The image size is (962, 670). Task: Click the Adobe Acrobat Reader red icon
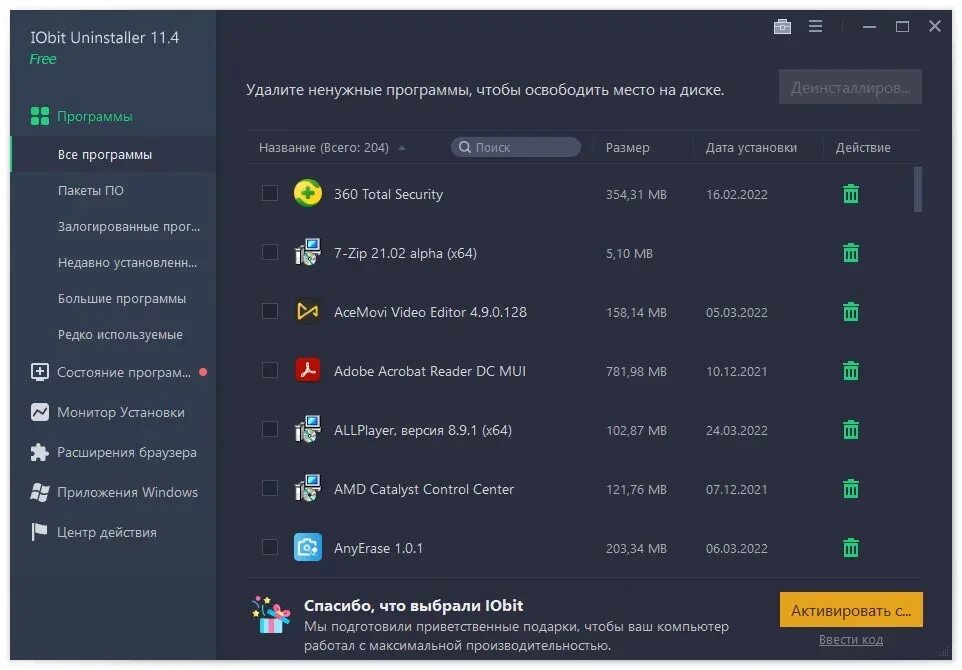(308, 370)
